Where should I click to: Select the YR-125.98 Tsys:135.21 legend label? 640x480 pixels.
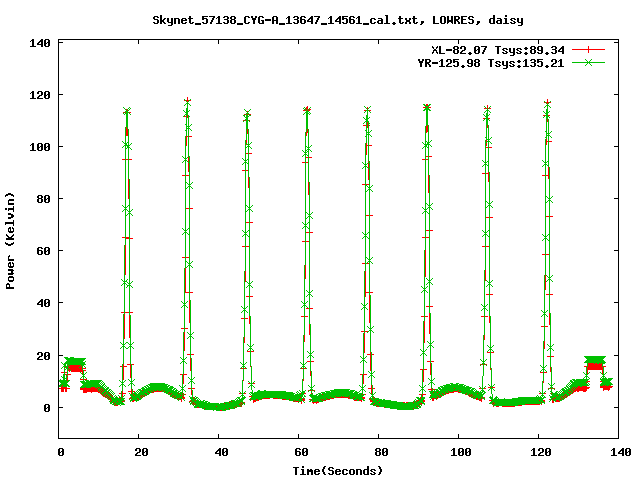[490, 62]
